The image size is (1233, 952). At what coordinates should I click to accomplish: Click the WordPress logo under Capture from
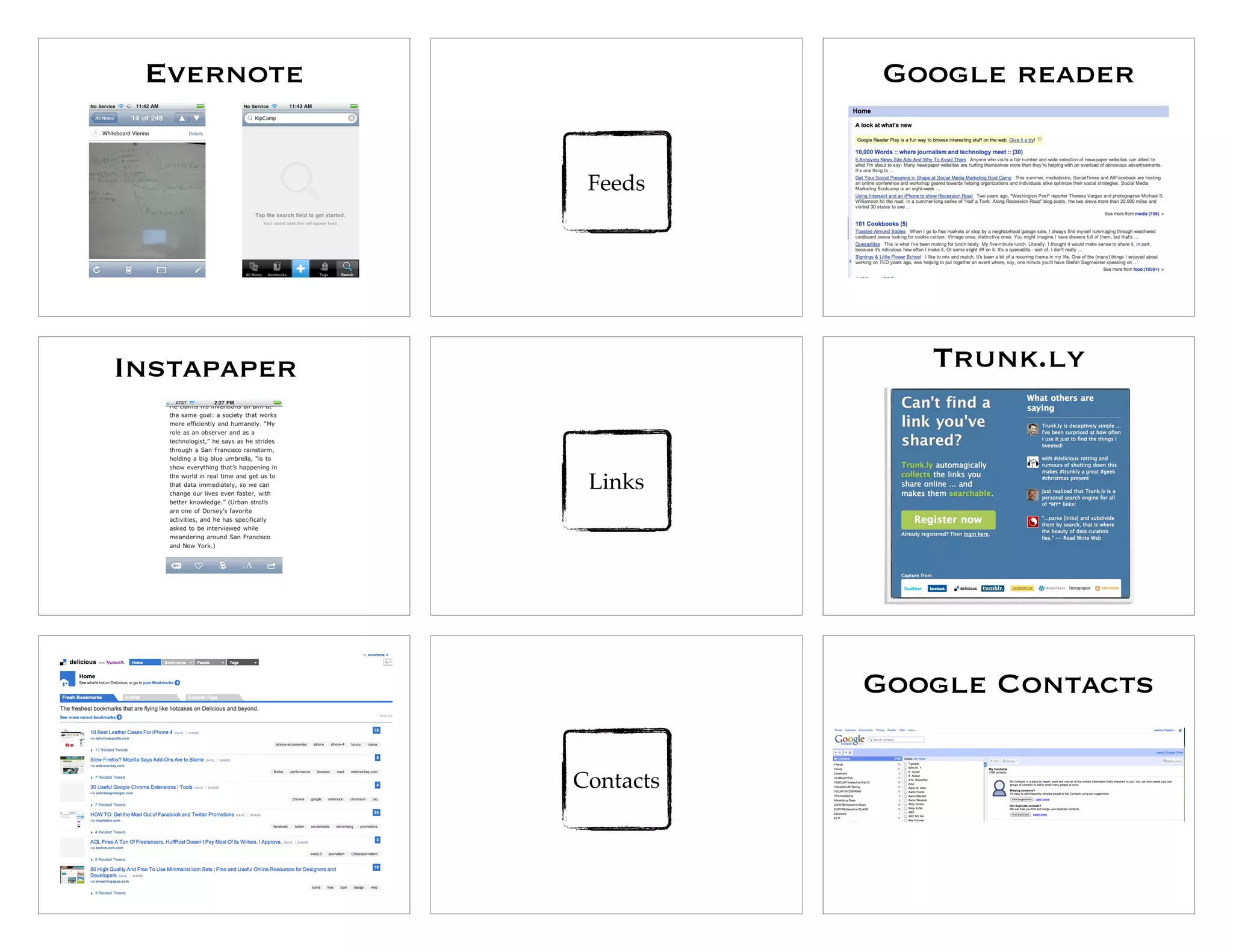pyautogui.click(x=1052, y=588)
